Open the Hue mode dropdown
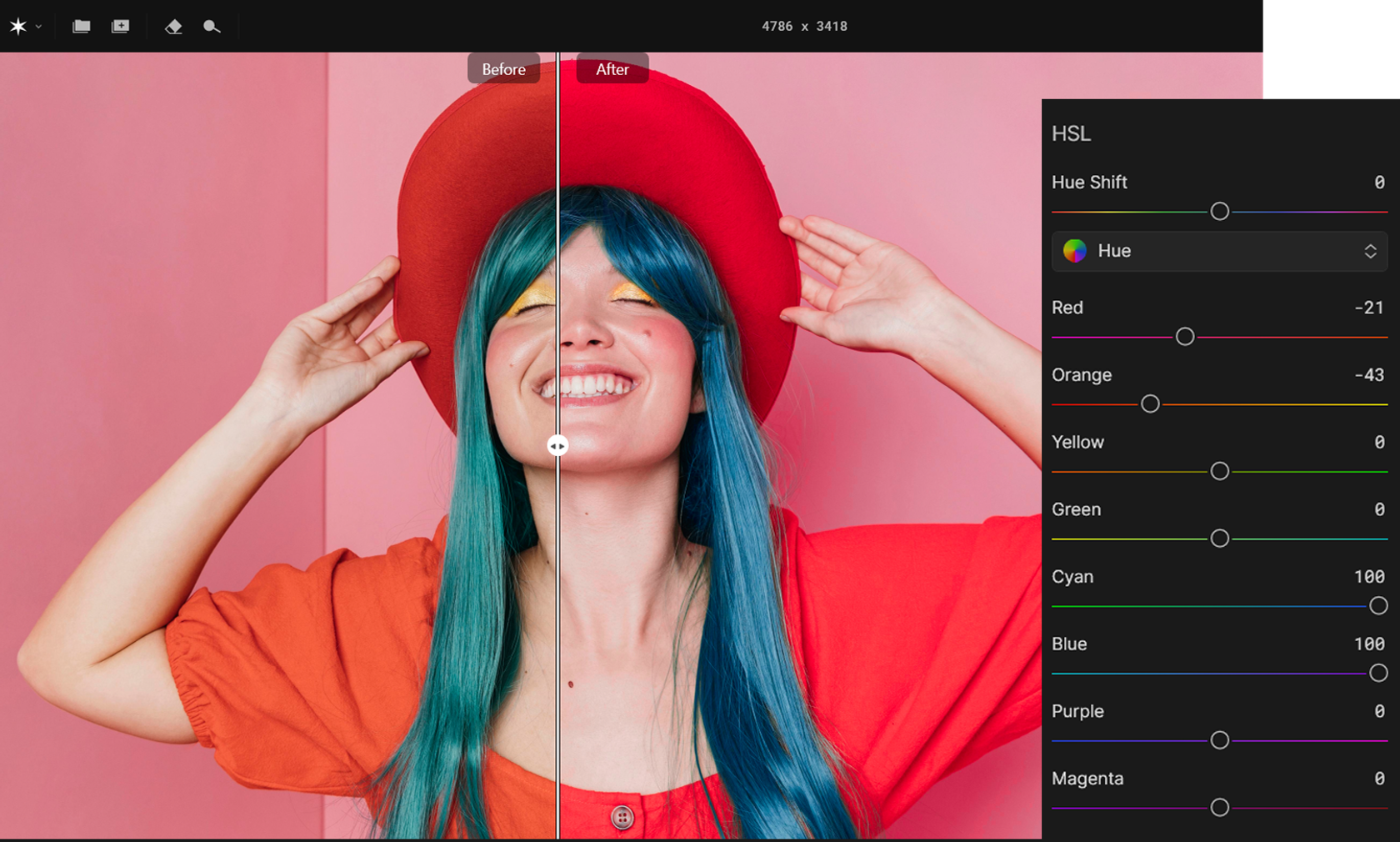The height and width of the screenshot is (842, 1400). tap(1218, 251)
